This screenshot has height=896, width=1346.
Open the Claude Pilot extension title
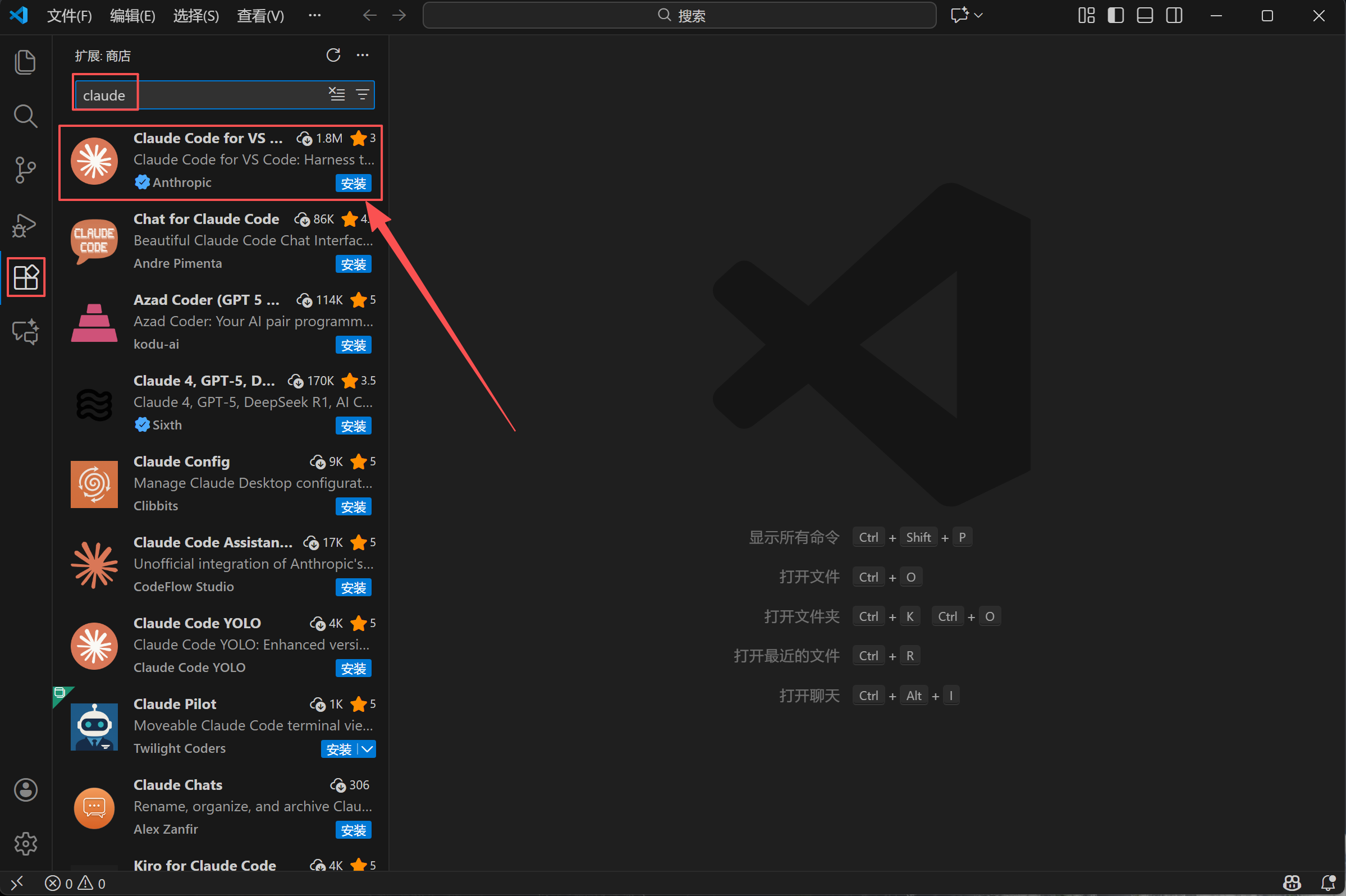pyautogui.click(x=175, y=704)
